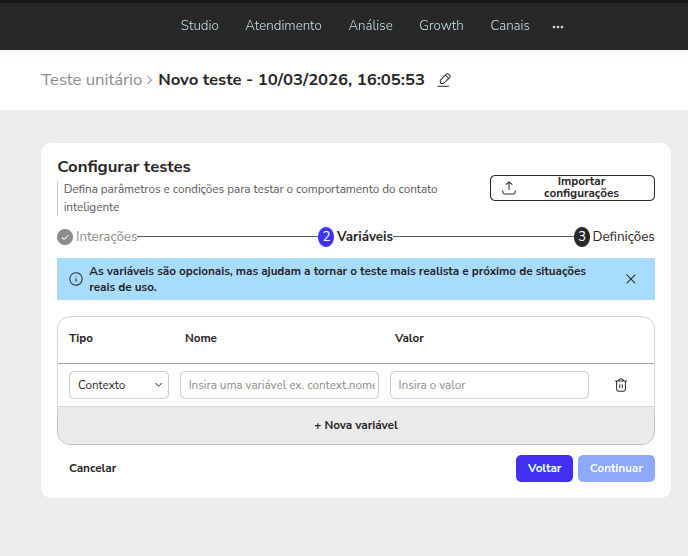Open the Studio menu
This screenshot has width=688, height=556.
tap(199, 25)
